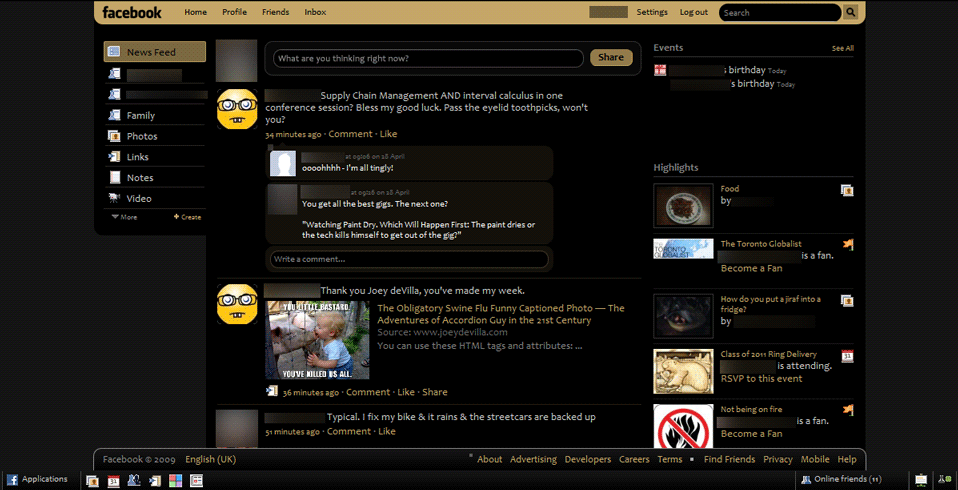Comment on the Supply Chain Management post
Viewport: 958px width, 490px height.
pos(350,134)
